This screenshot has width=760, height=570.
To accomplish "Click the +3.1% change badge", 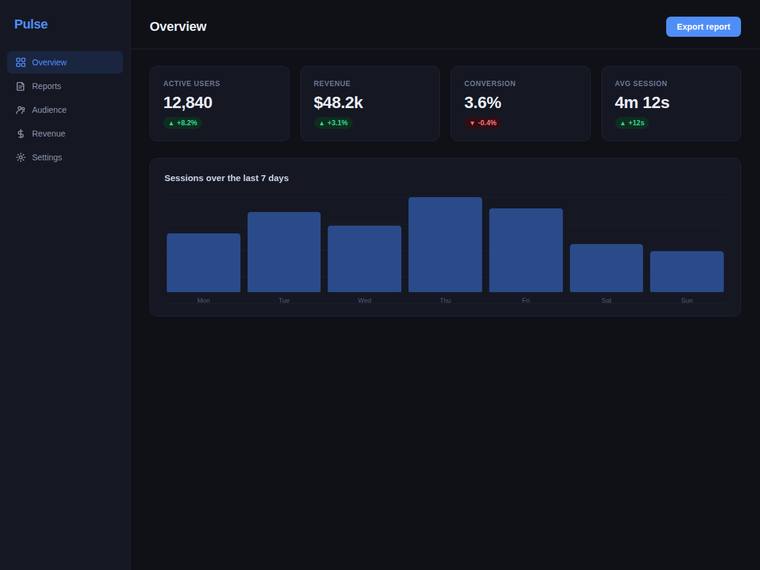I will tap(333, 123).
